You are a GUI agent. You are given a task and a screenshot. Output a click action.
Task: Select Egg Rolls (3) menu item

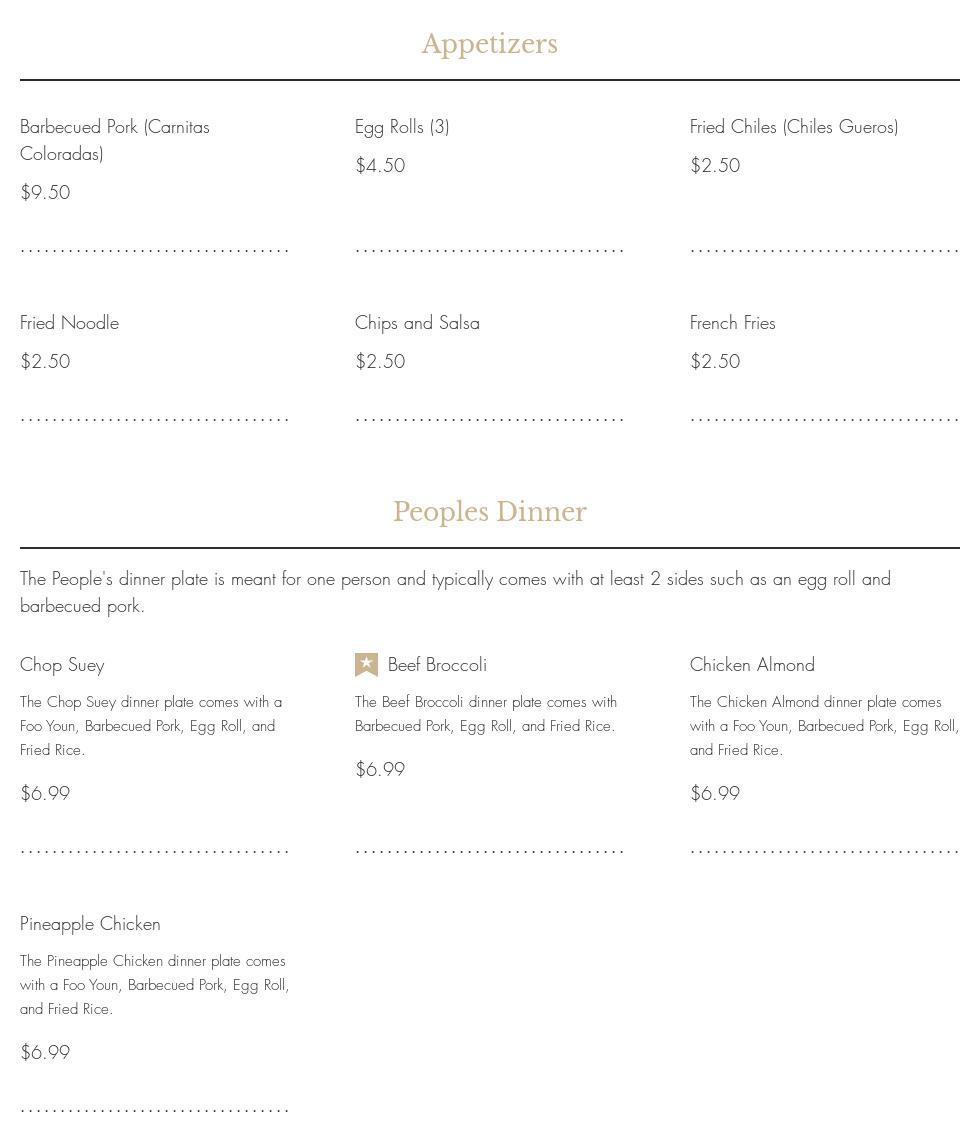tap(402, 127)
